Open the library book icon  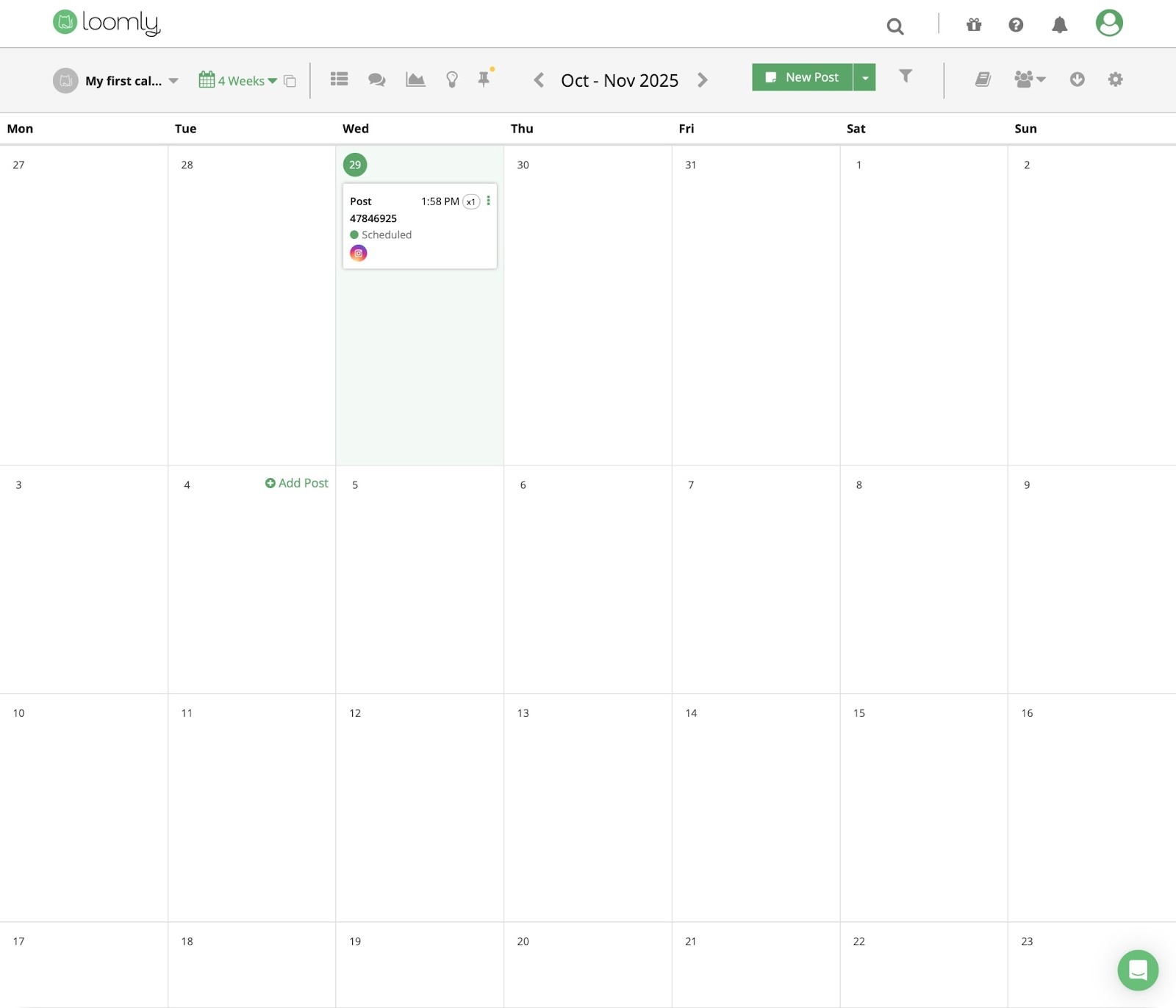[x=983, y=79]
